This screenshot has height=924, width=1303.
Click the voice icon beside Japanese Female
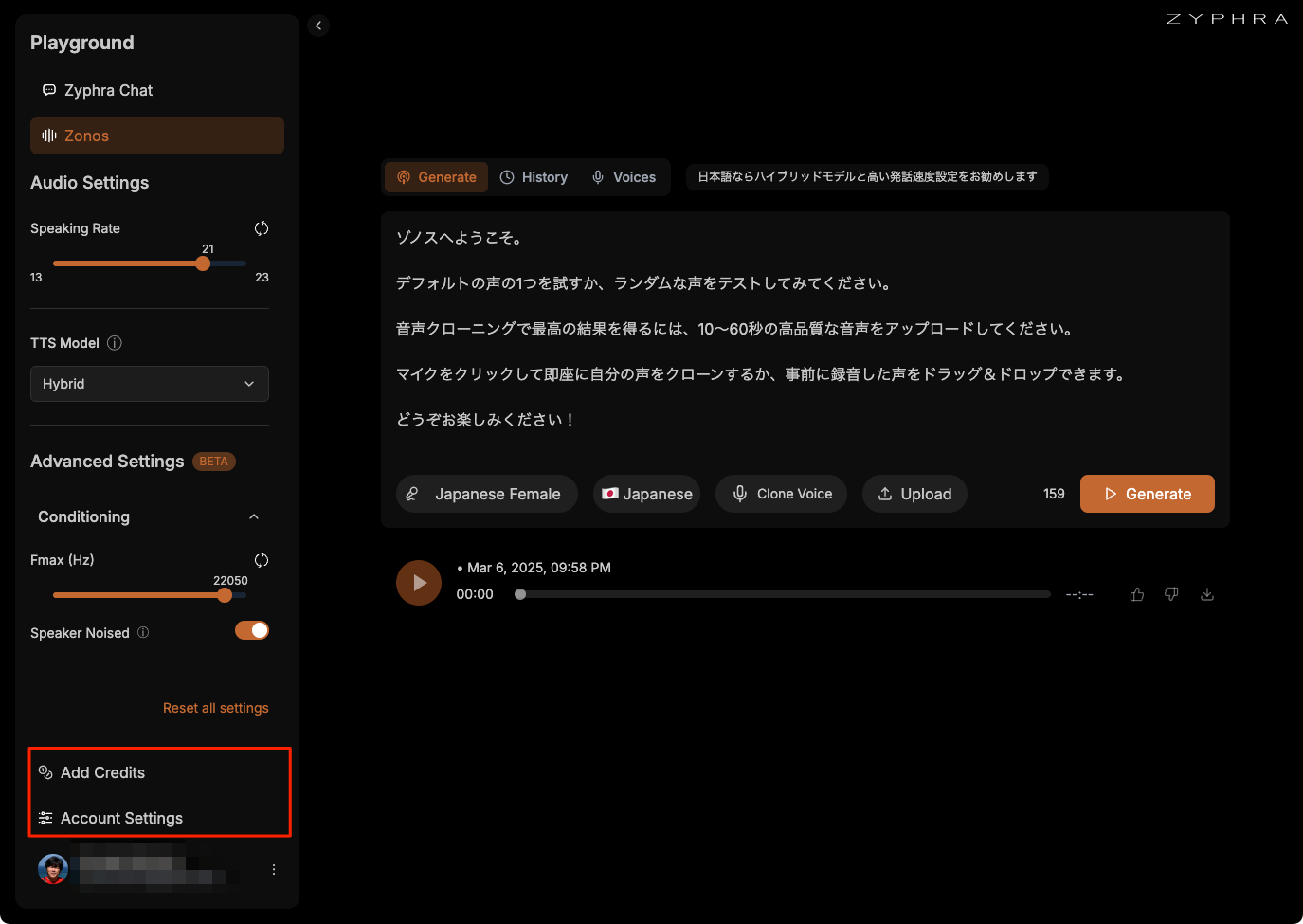[x=412, y=494]
